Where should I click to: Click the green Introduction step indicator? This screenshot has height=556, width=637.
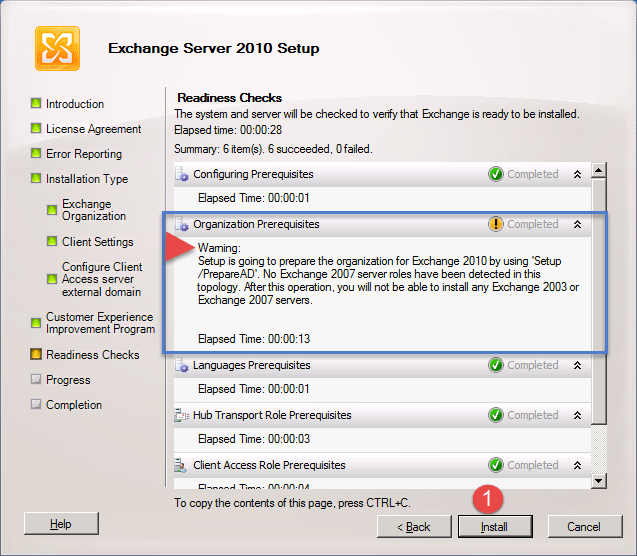(36, 103)
